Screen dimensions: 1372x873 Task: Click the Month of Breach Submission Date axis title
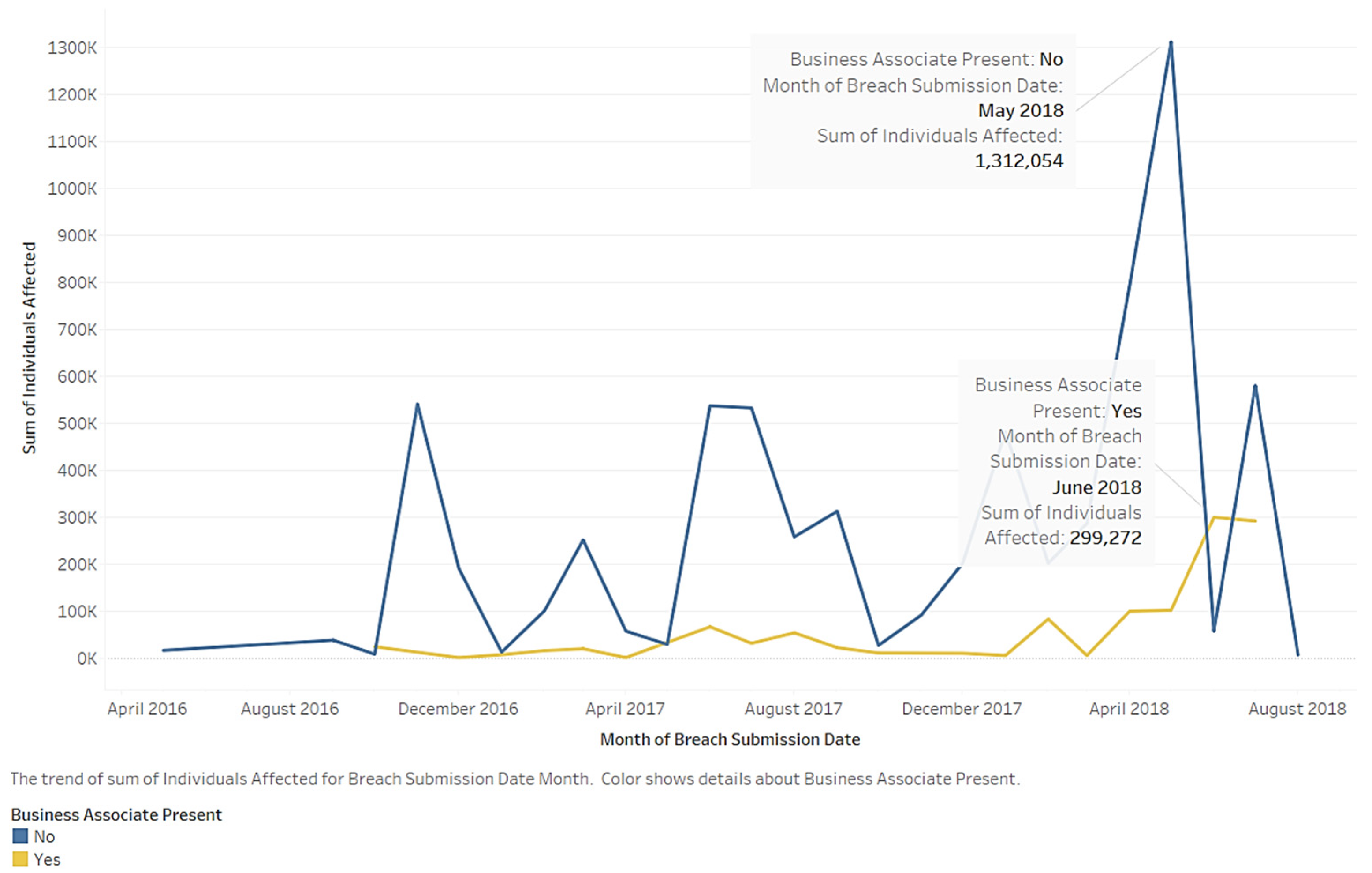[730, 739]
